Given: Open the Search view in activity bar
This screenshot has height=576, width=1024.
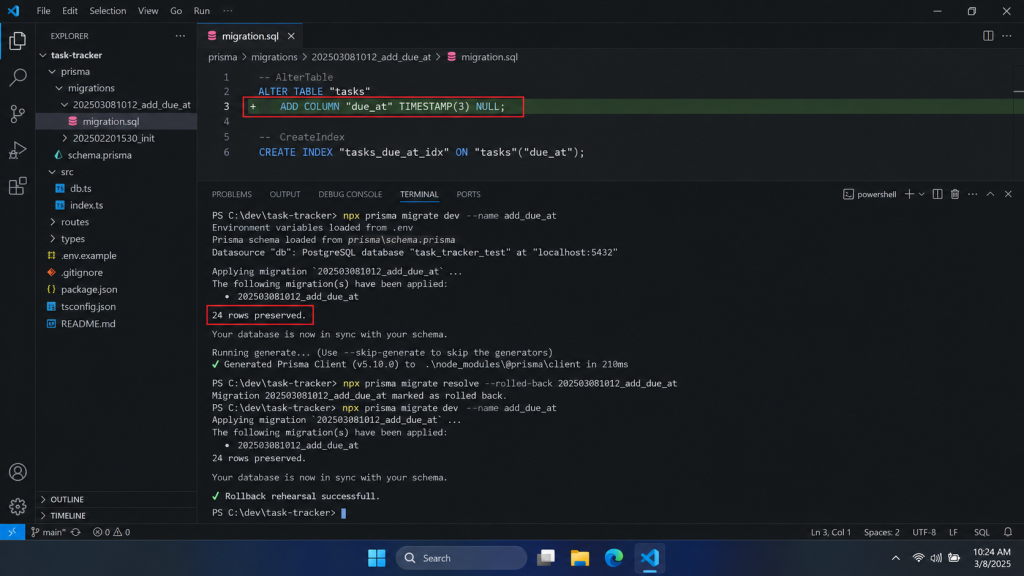Looking at the screenshot, I should tap(18, 77).
